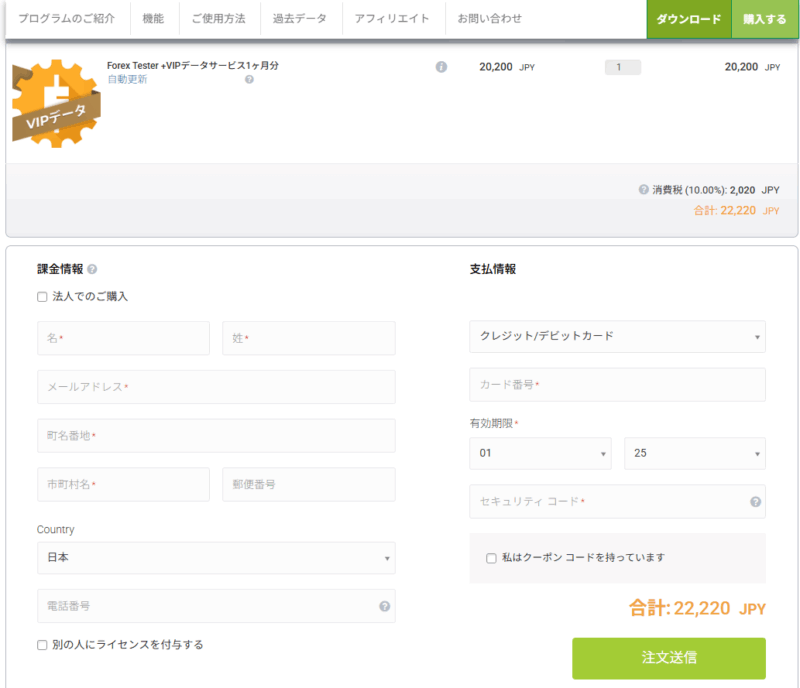Click the help icon beside 消費税
The width and height of the screenshot is (800, 688).
(644, 190)
